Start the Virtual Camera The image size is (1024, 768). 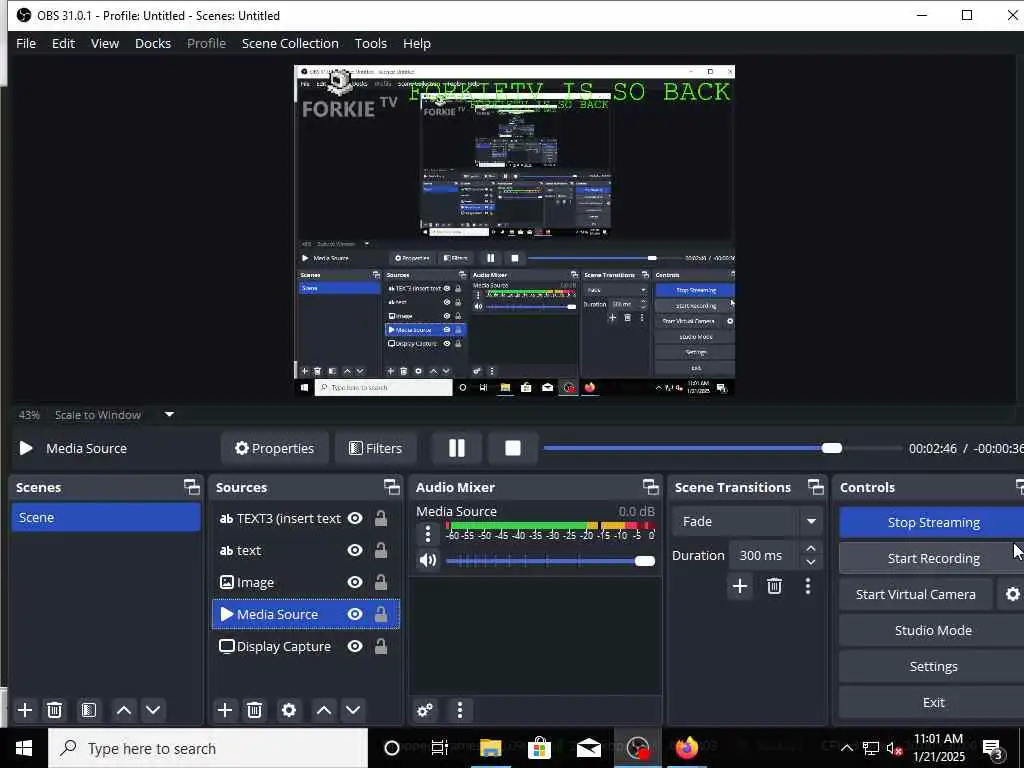coord(916,594)
